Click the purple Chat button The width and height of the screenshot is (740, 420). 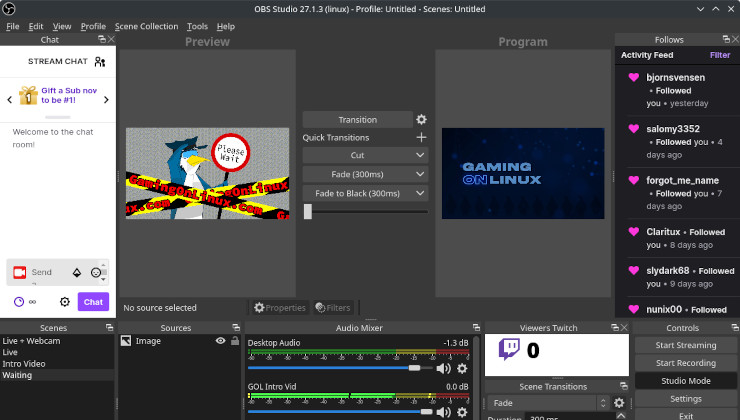point(93,302)
